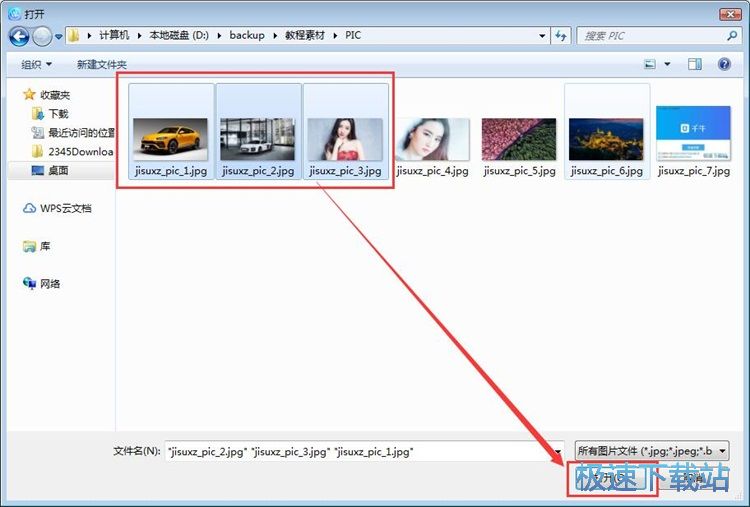Image resolution: width=750 pixels, height=507 pixels.
Task: Click the 网络 network icon
Action: pyautogui.click(x=29, y=284)
